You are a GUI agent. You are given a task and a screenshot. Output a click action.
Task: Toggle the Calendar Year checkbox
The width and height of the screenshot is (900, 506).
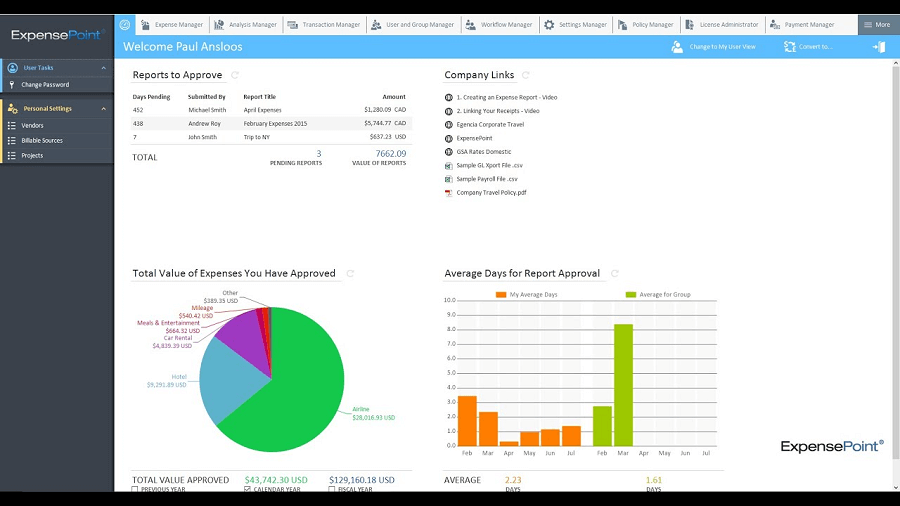247,489
